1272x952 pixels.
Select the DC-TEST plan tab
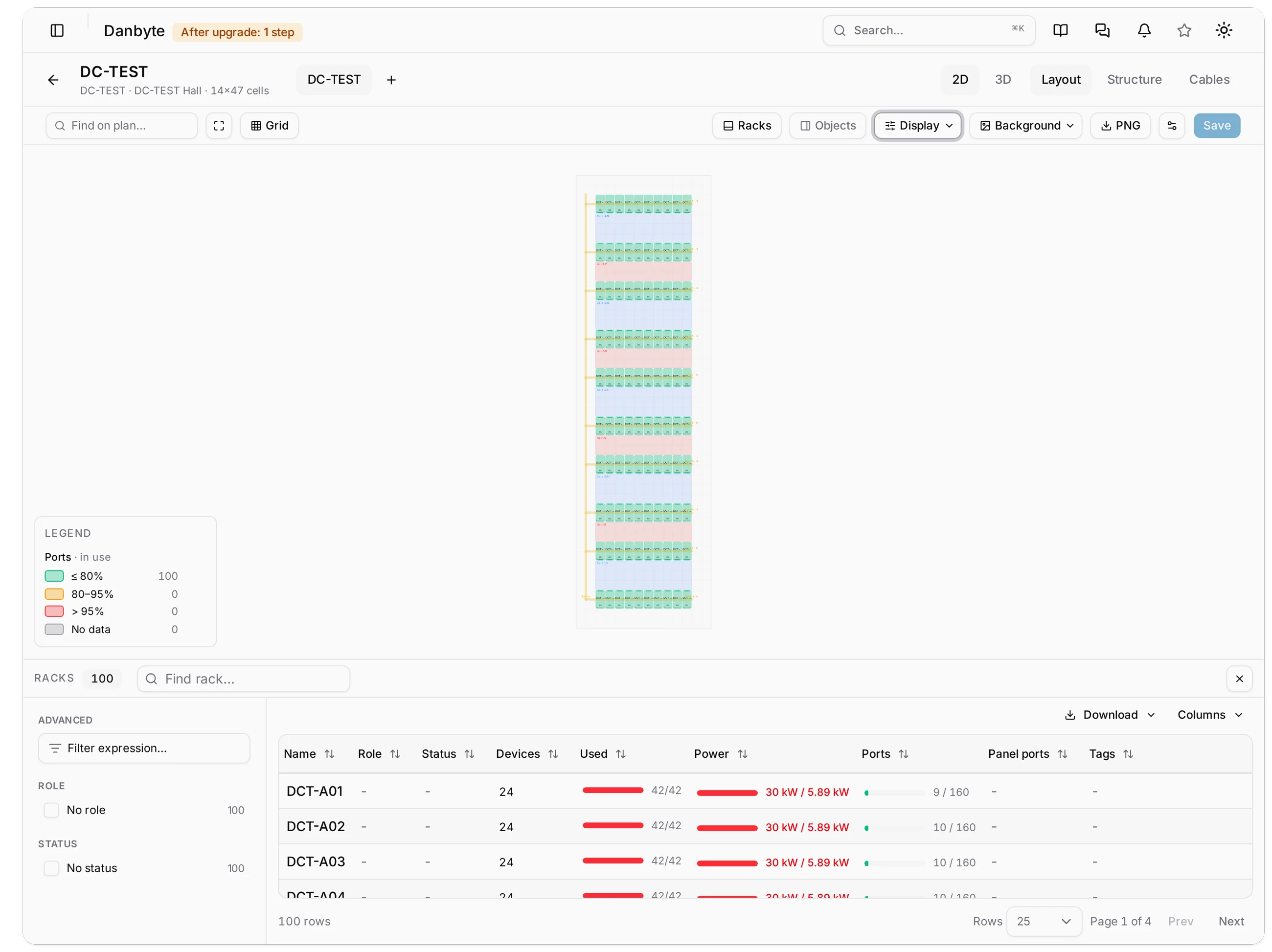pyautogui.click(x=334, y=79)
